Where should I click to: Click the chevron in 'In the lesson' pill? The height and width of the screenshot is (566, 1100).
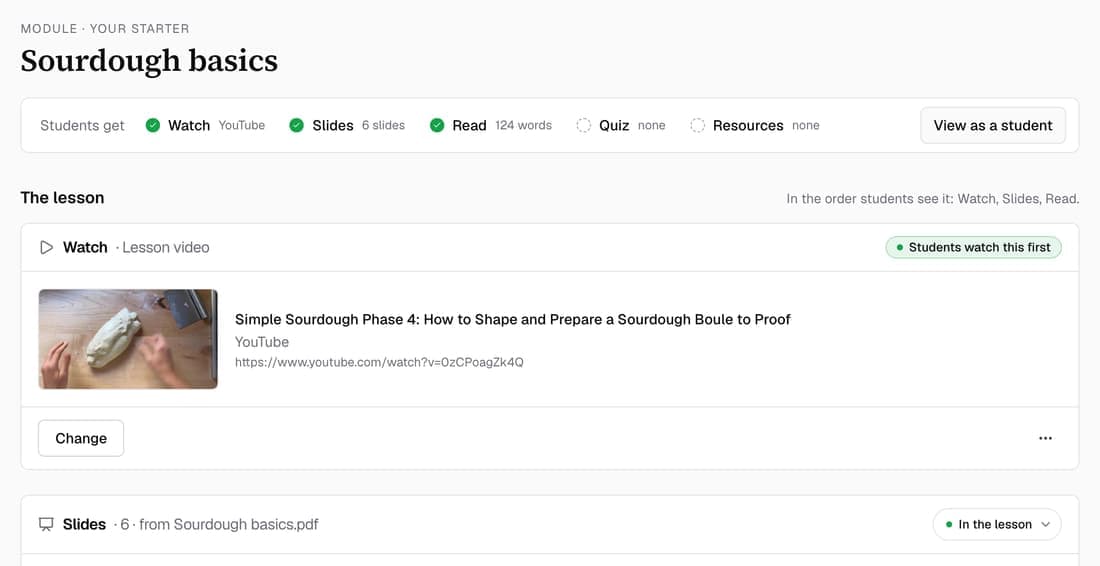point(1046,525)
